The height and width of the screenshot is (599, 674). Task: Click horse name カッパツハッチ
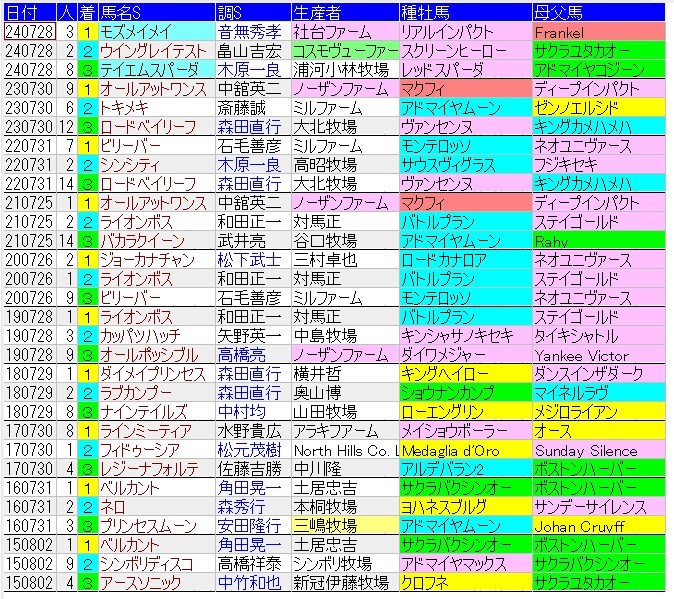[x=157, y=336]
